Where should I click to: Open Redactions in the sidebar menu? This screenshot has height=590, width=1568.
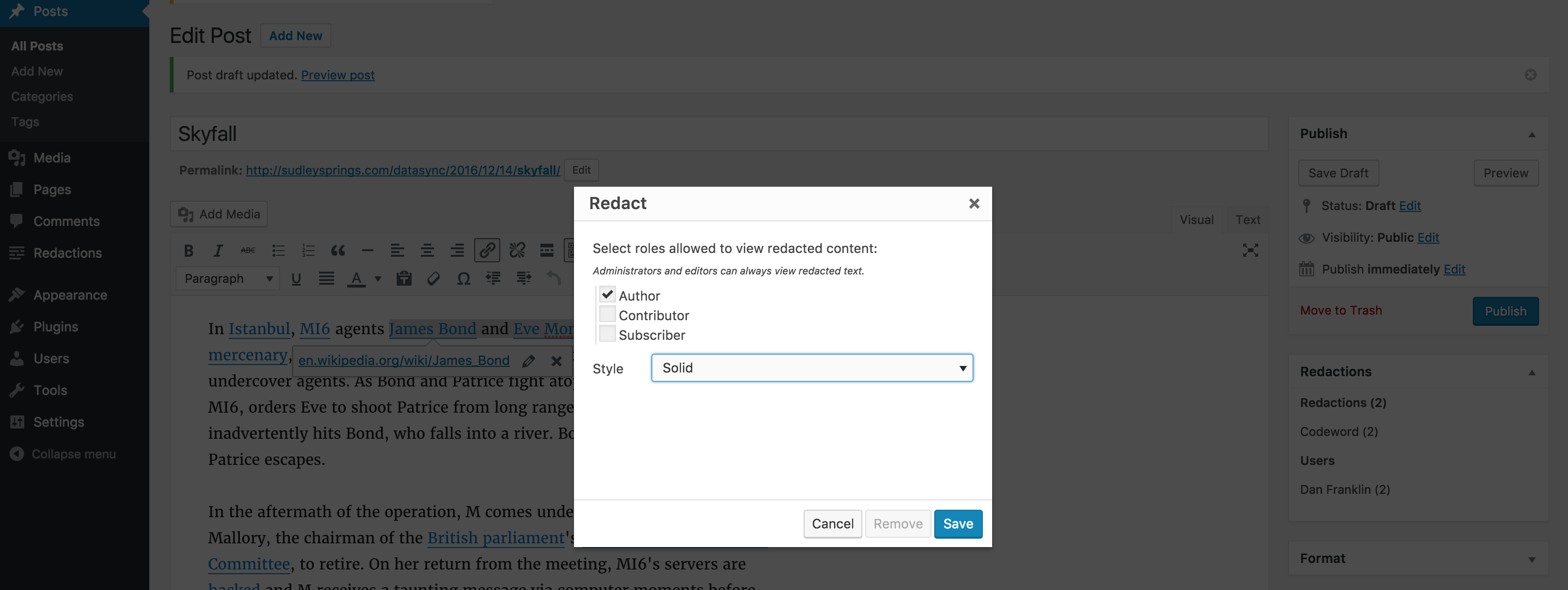tap(68, 253)
